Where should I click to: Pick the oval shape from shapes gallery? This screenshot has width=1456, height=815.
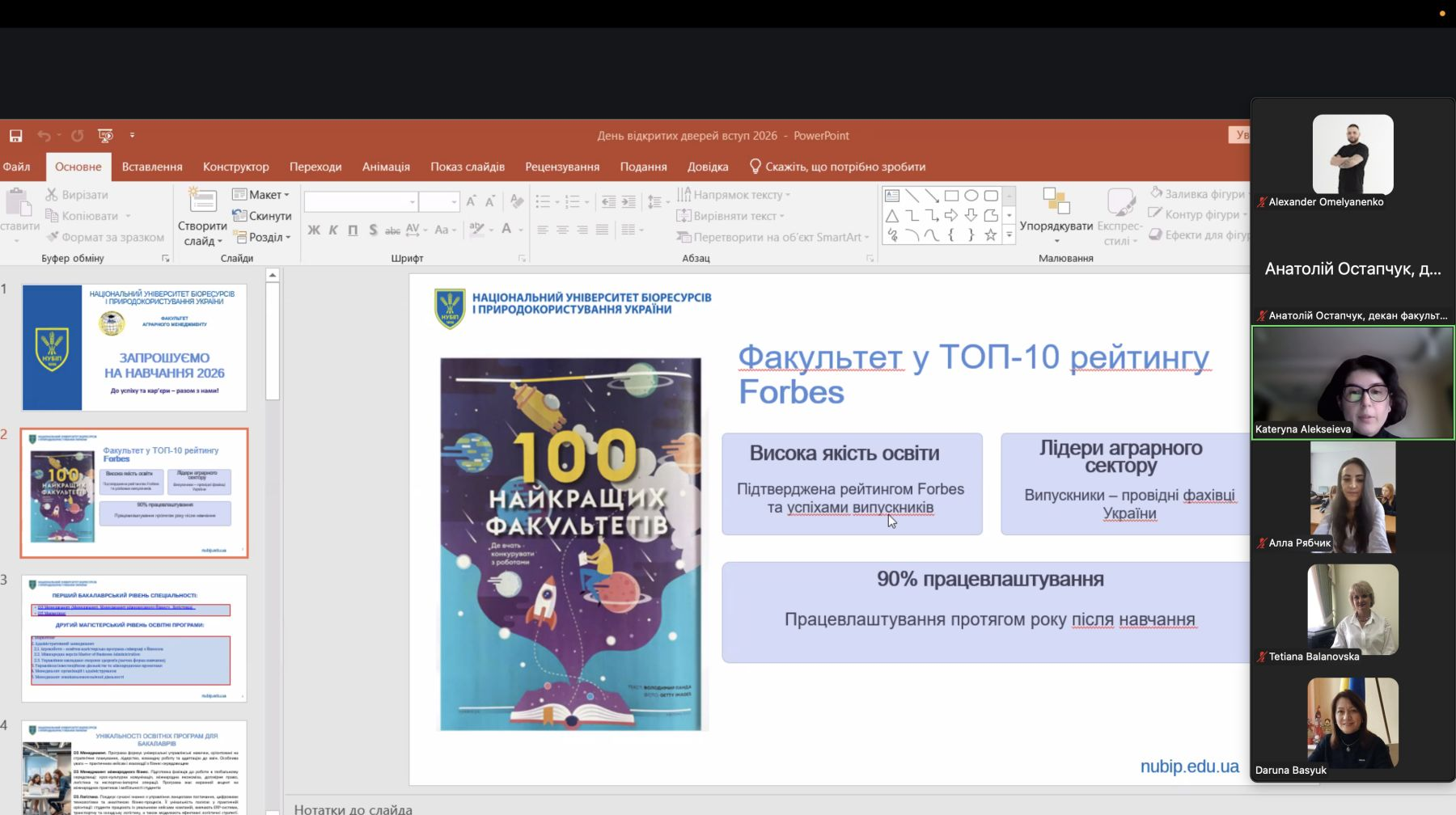click(x=971, y=196)
